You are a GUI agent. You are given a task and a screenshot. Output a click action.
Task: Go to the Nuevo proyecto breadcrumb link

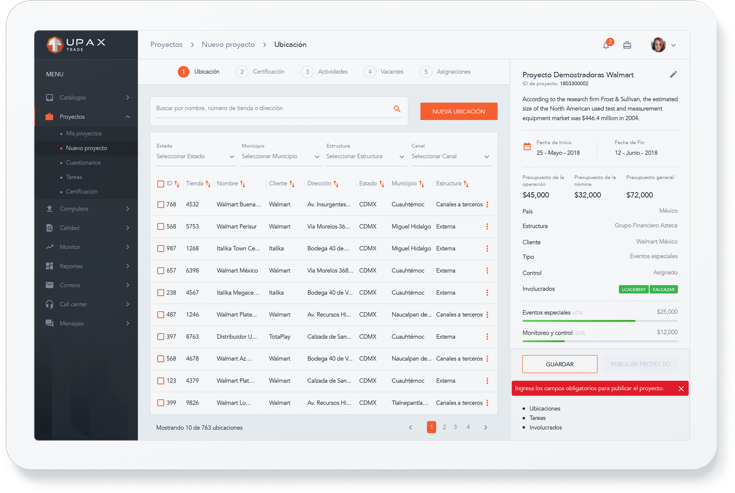228,45
